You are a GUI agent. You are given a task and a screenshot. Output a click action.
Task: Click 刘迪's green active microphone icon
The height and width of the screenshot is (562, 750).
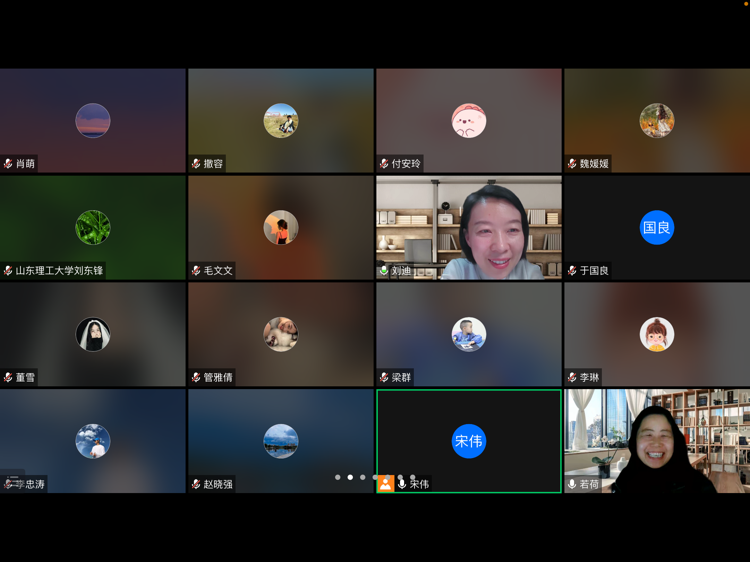(384, 271)
